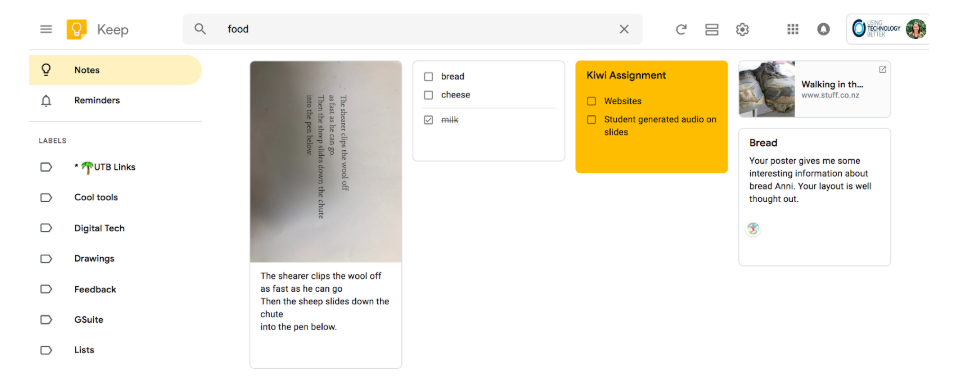Screen dimensions: 967x377
Task: Open the external link icon on Walking note
Action: click(x=882, y=69)
